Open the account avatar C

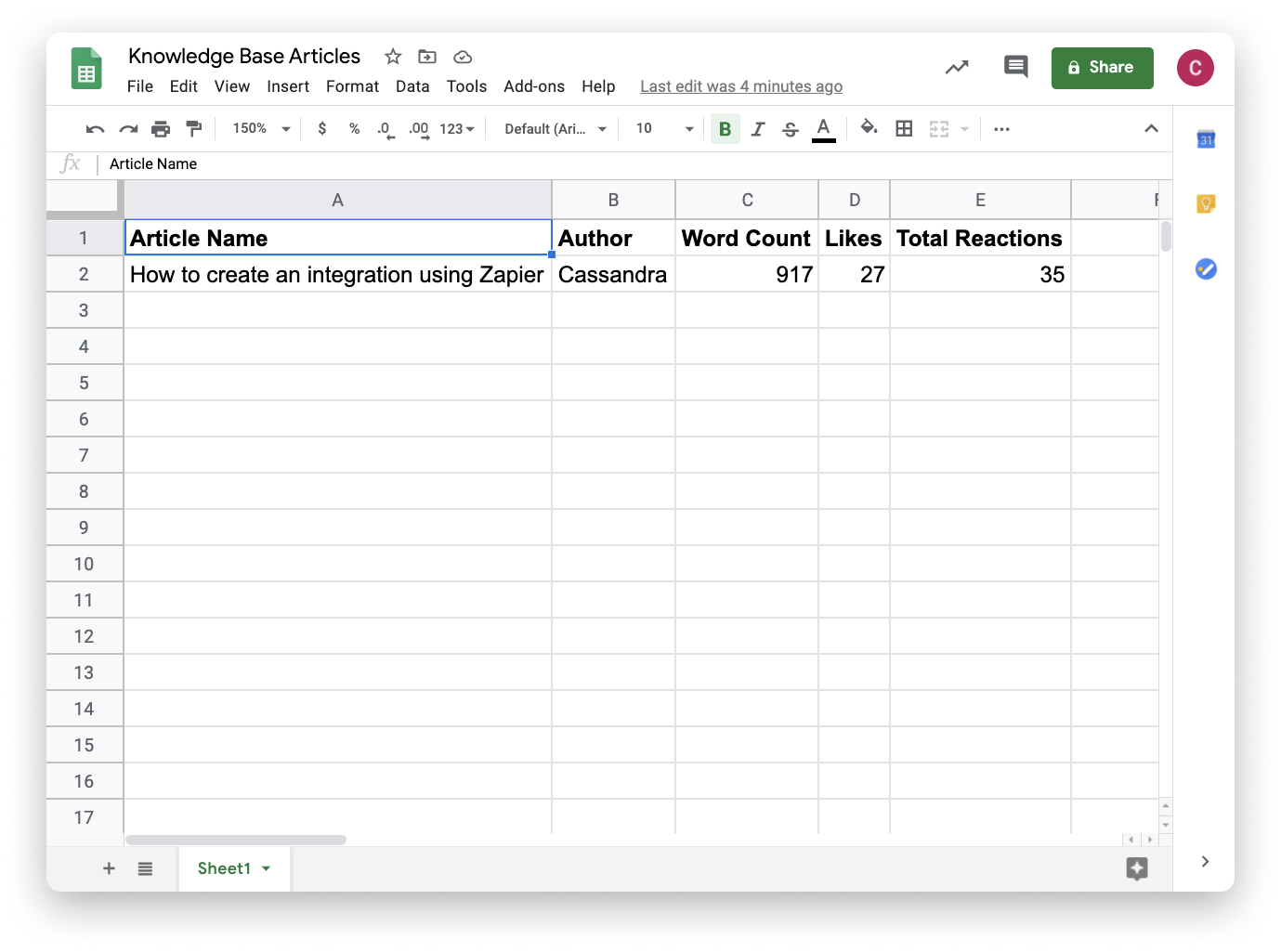(1196, 68)
